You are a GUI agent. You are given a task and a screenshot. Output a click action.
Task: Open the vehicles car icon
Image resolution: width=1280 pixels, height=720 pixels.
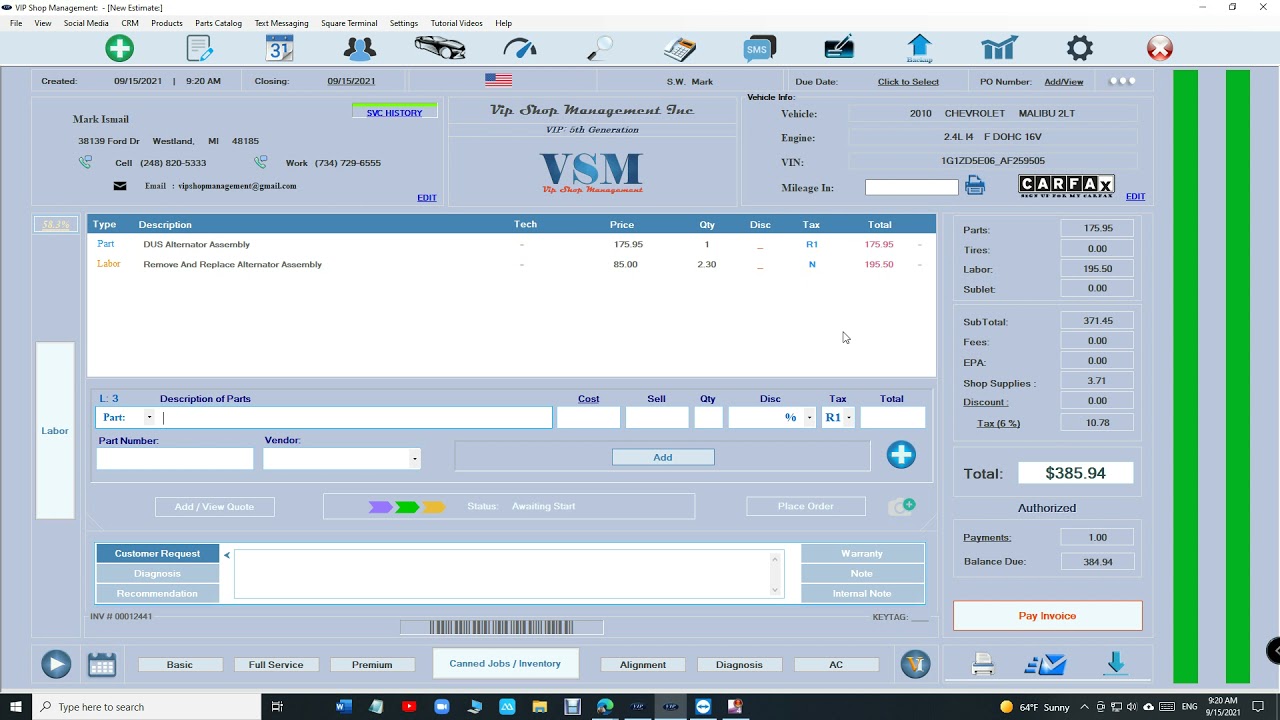[440, 48]
